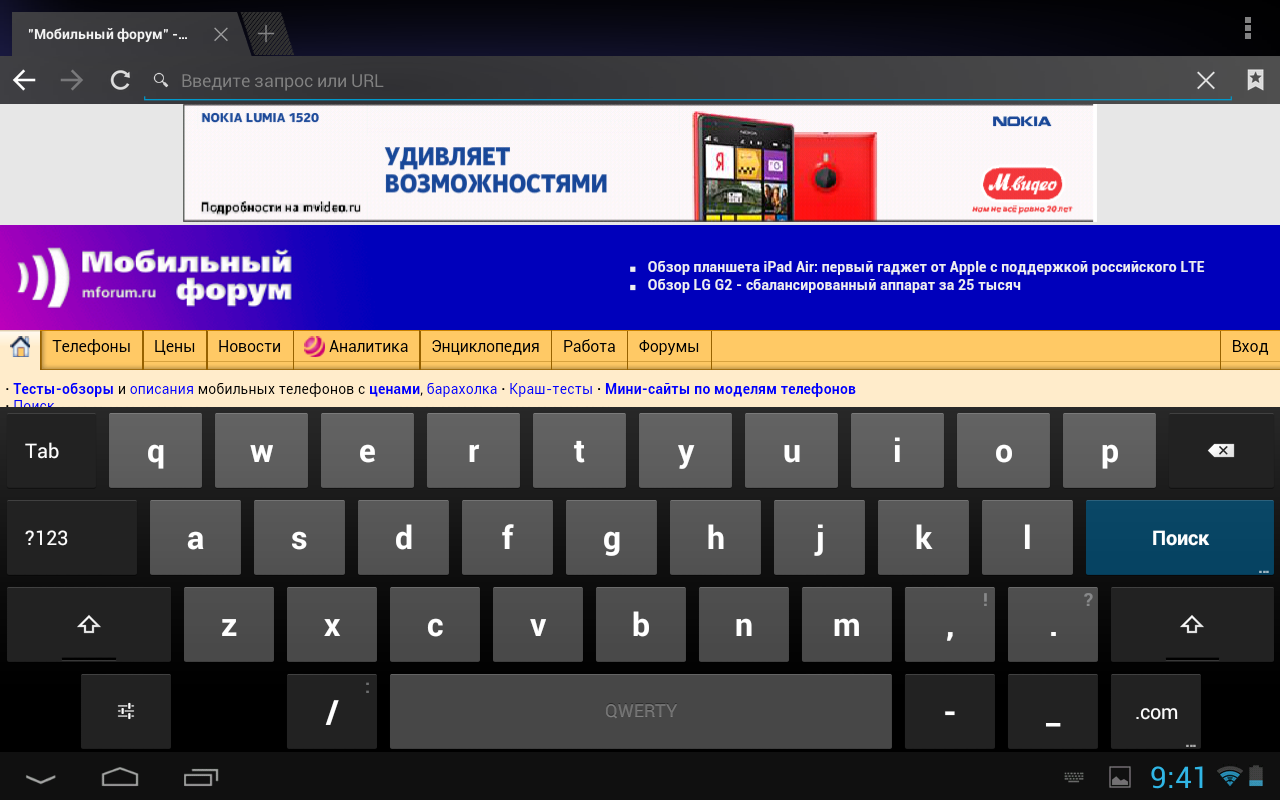1280x800 pixels.
Task: Open Мини-сайты по моделям телефонов link
Action: (x=730, y=389)
